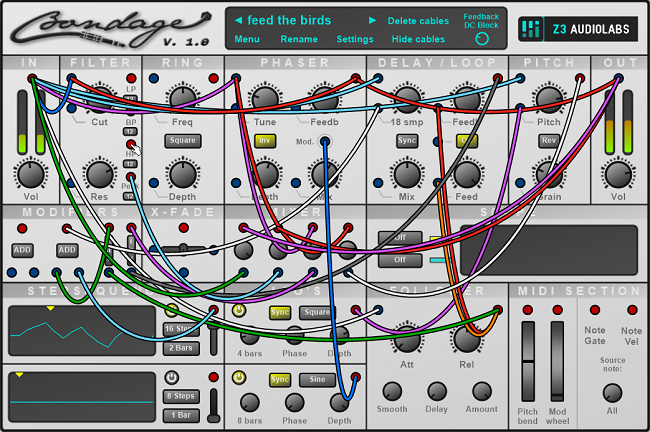Go to the previous preset arrow
The height and width of the screenshot is (432, 650).
[238, 20]
